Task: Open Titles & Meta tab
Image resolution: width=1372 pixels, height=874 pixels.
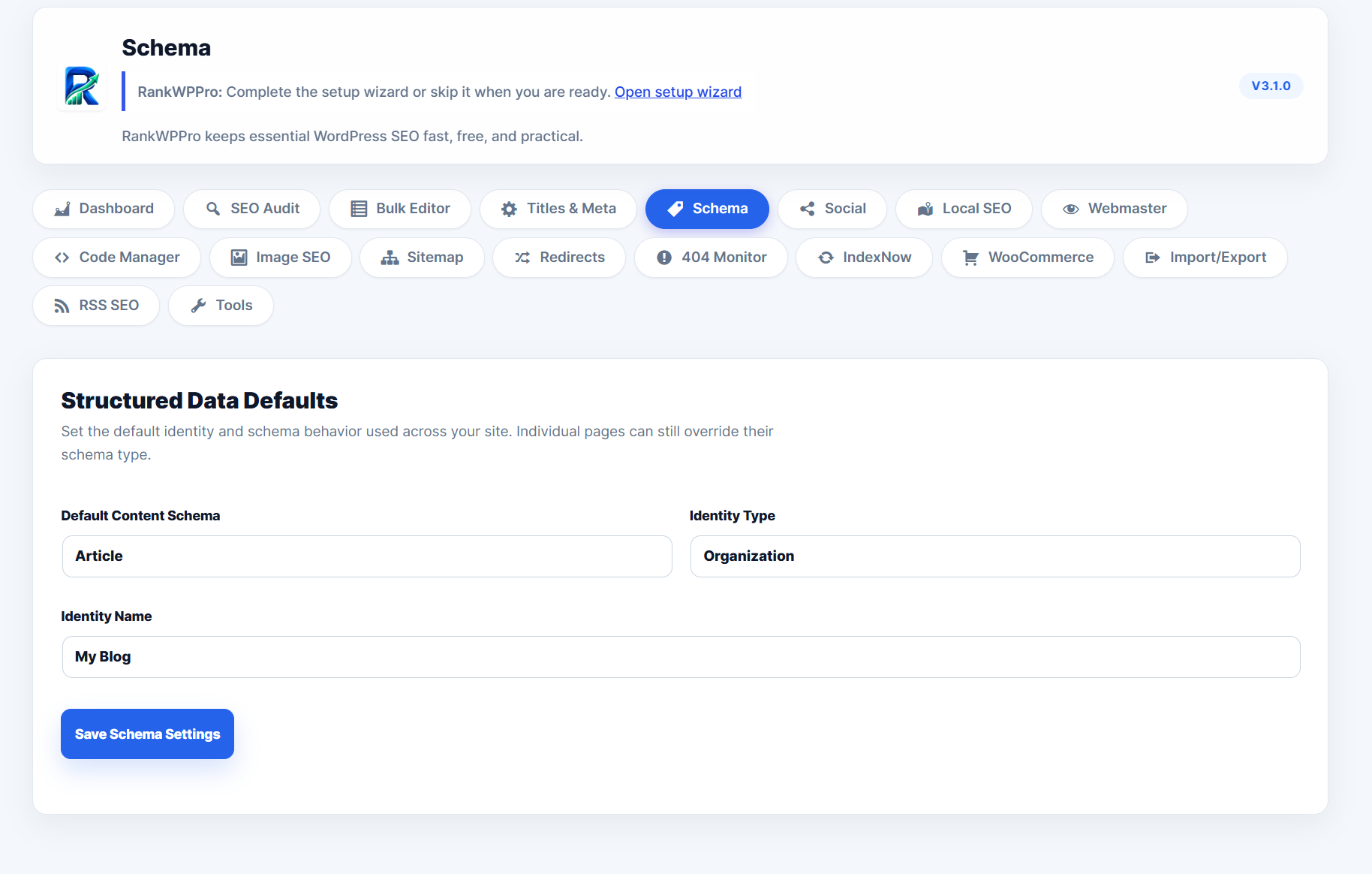Action: point(558,209)
